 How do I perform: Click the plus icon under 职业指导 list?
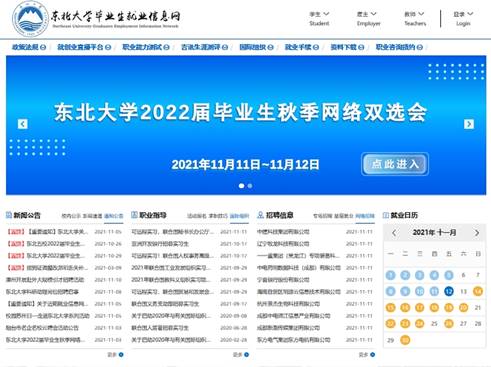click(x=247, y=355)
